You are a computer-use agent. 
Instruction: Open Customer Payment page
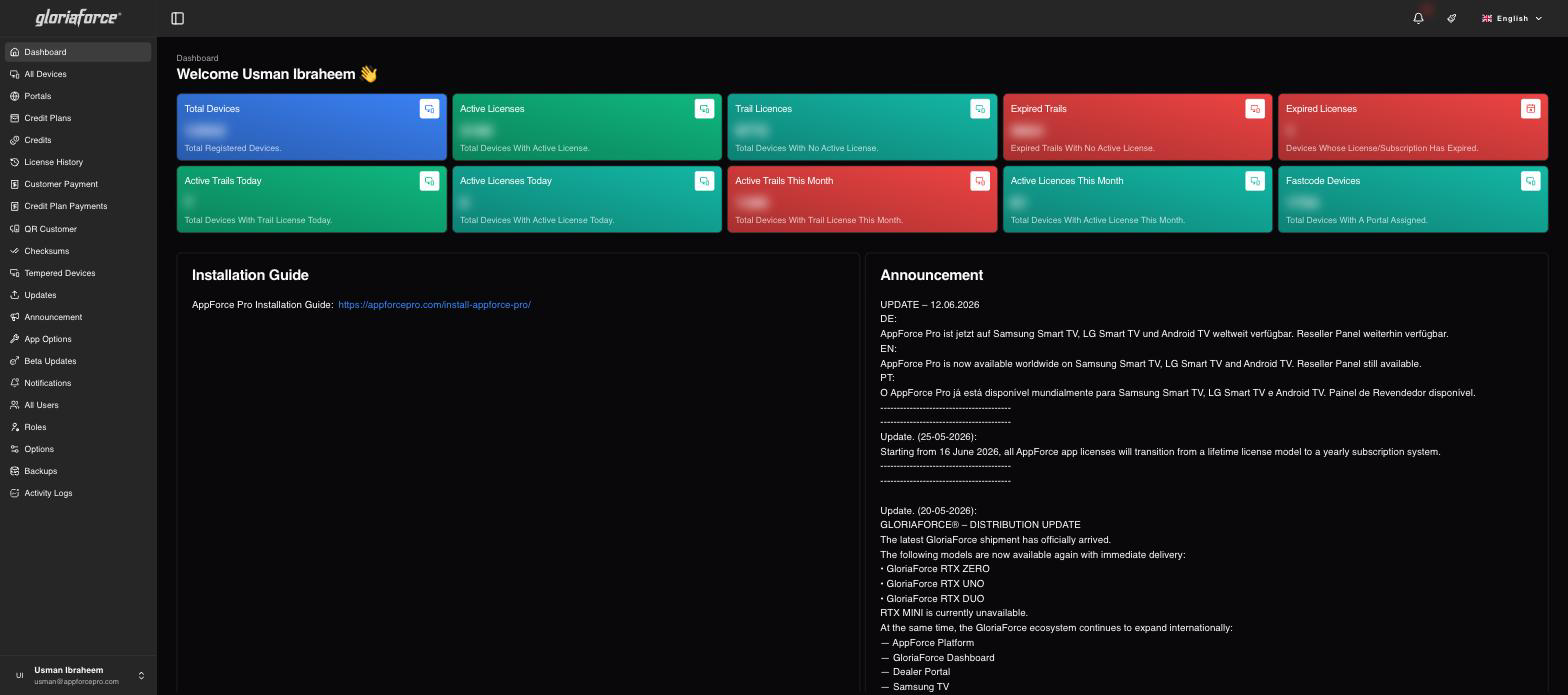pos(78,184)
